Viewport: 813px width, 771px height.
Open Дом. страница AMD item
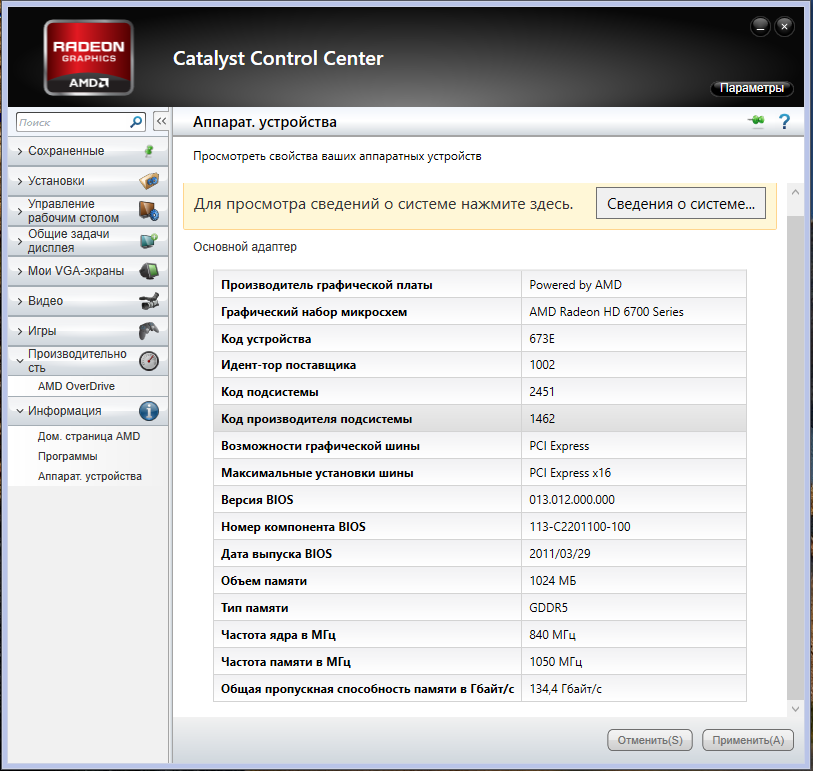pyautogui.click(x=89, y=437)
